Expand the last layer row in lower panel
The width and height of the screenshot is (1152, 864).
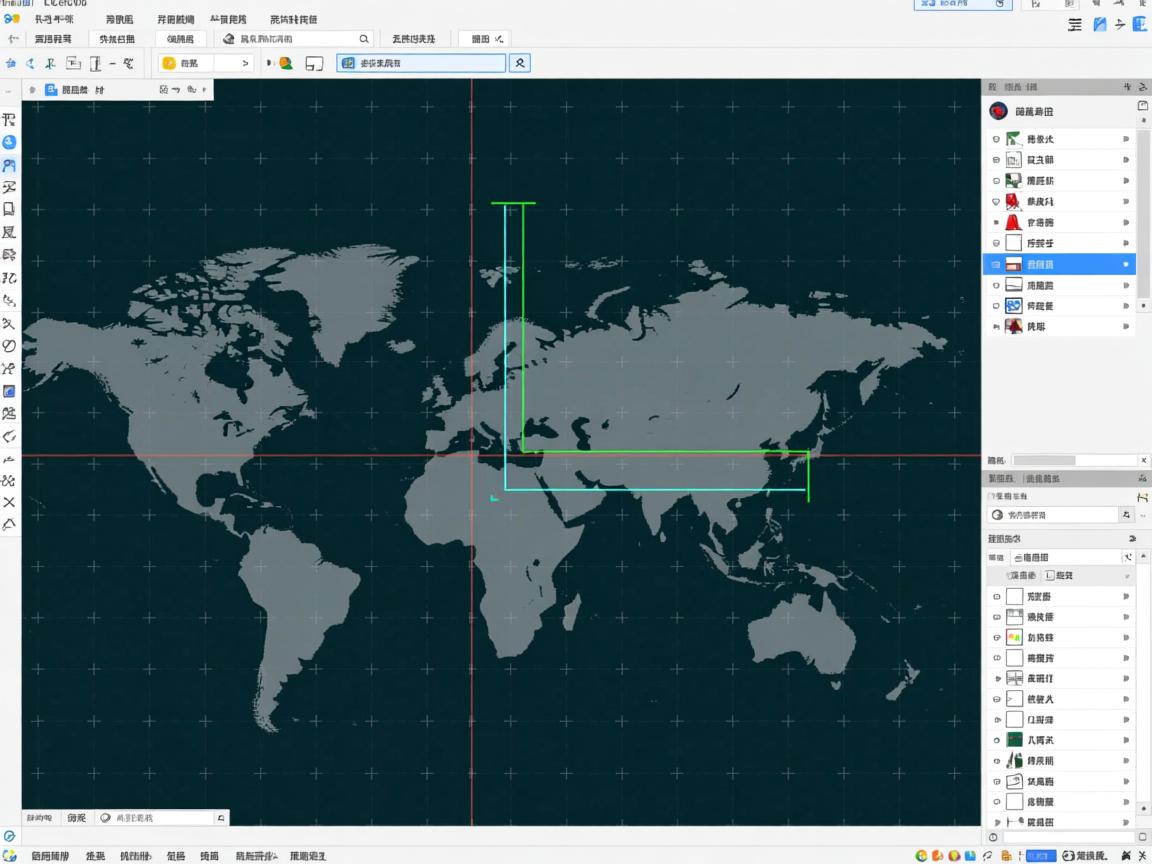997,822
